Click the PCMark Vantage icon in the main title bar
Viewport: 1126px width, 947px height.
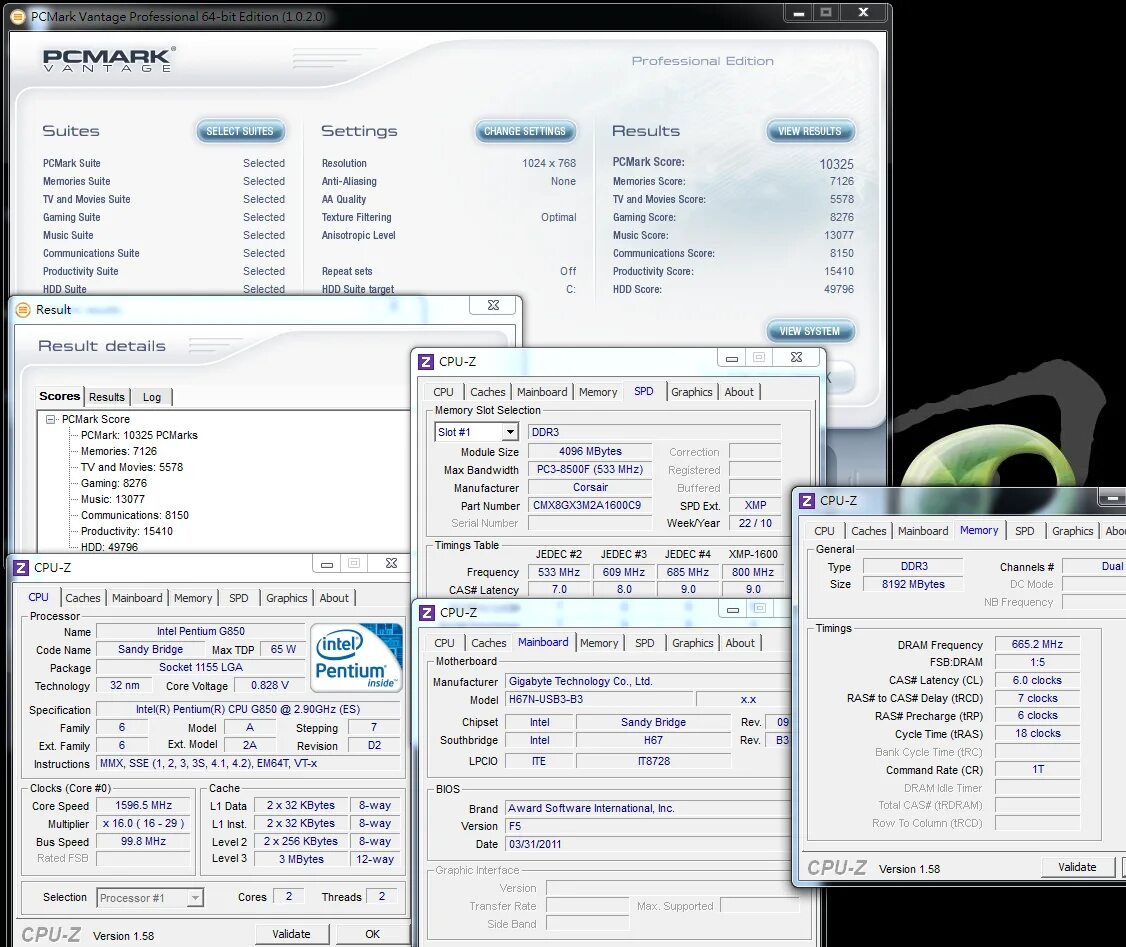point(18,17)
